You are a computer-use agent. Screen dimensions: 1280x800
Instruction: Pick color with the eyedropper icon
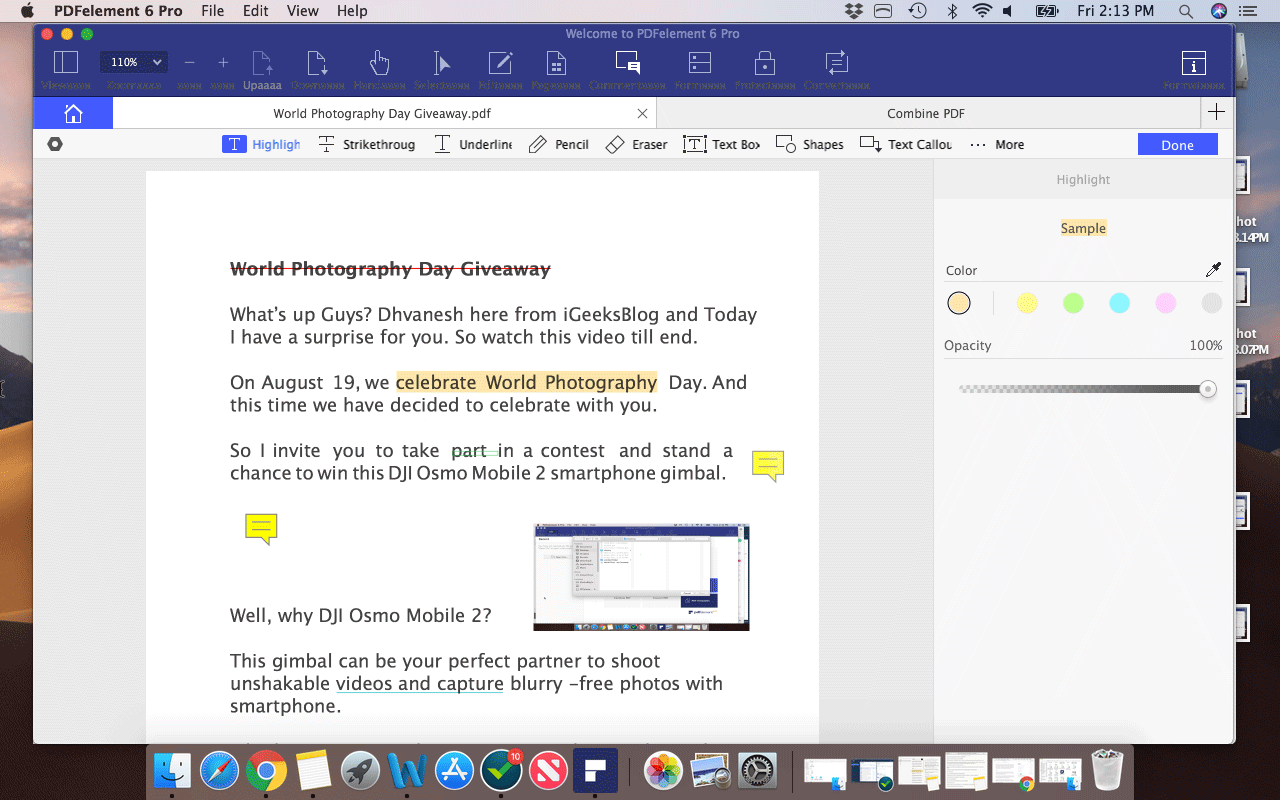(x=1213, y=270)
